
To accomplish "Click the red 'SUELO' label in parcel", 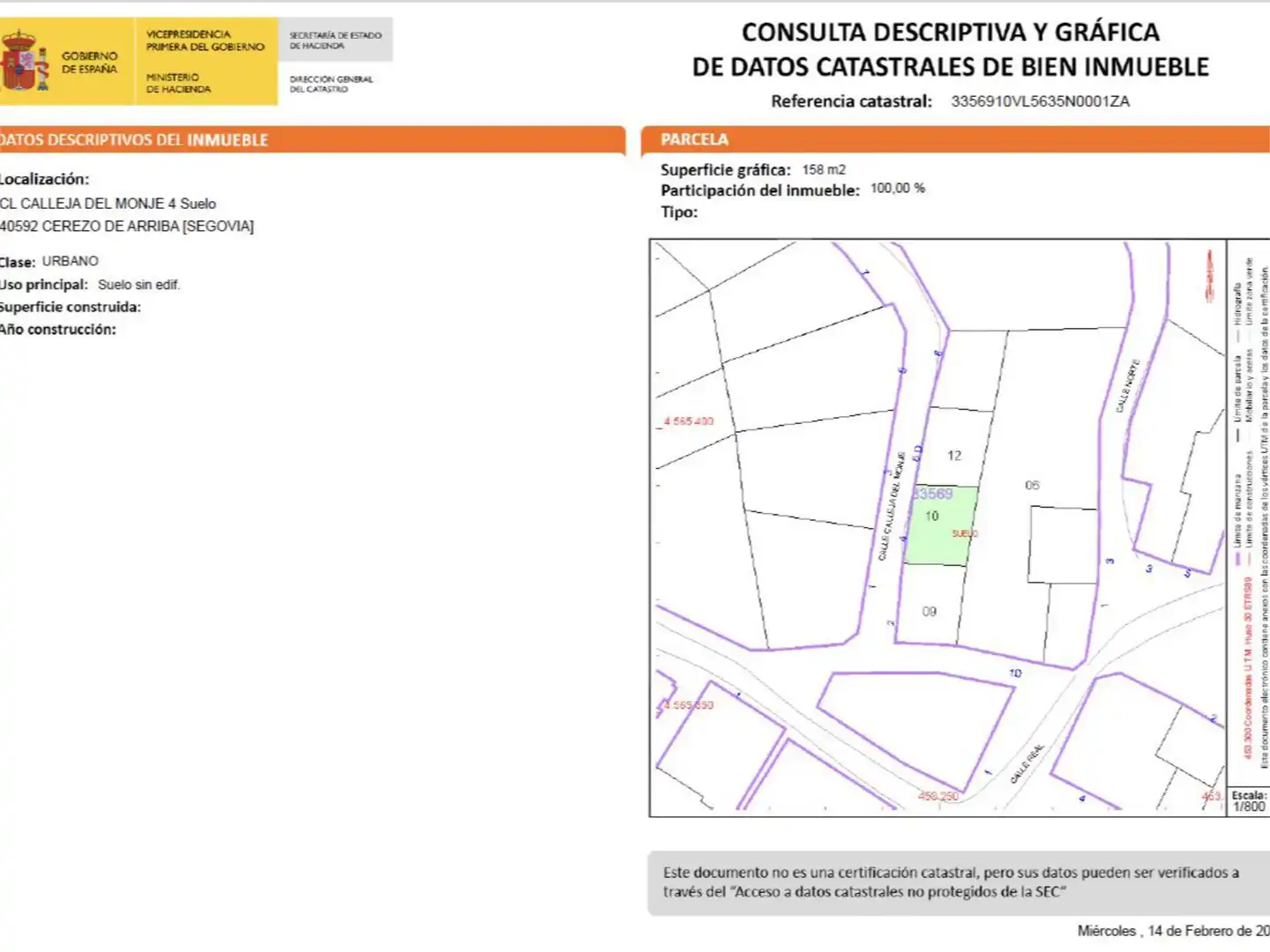I will tap(965, 534).
